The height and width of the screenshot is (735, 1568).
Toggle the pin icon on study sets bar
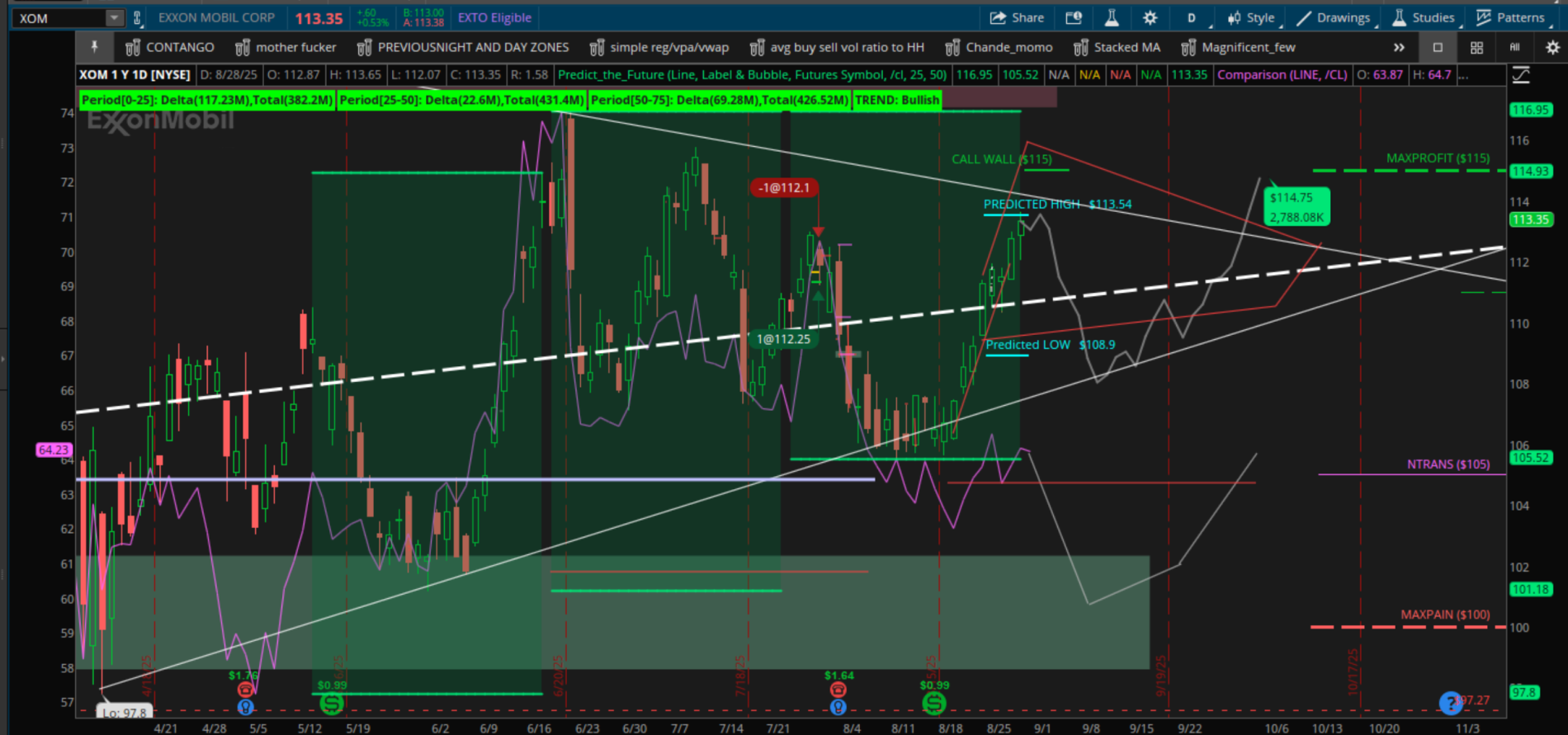pyautogui.click(x=94, y=48)
